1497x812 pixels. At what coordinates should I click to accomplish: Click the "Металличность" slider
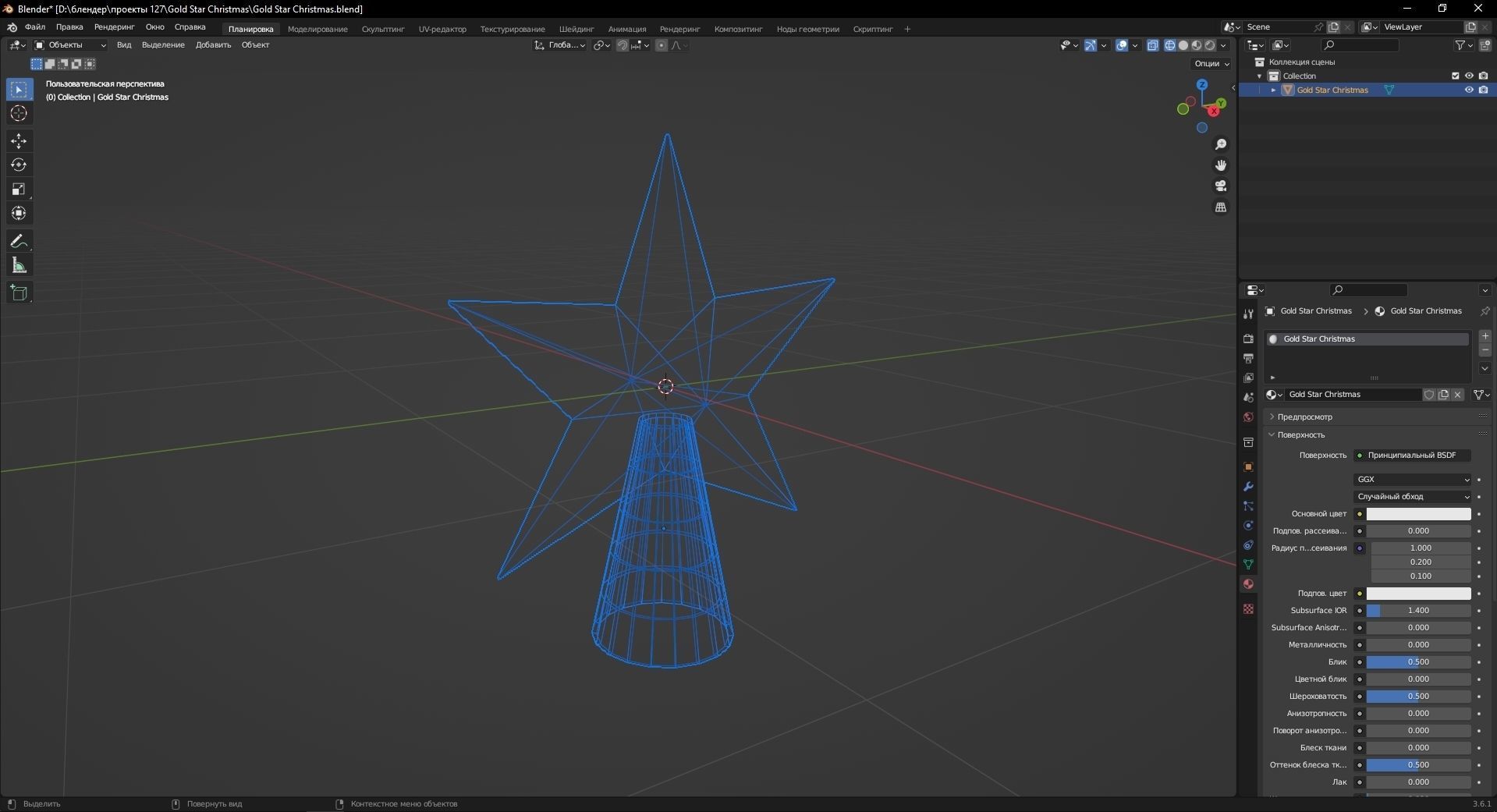[1418, 644]
